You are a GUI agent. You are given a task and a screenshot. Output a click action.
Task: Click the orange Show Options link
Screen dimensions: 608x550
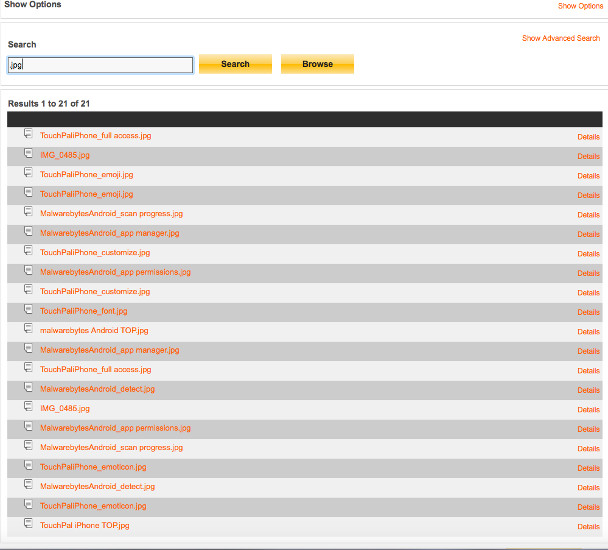pyautogui.click(x=580, y=6)
